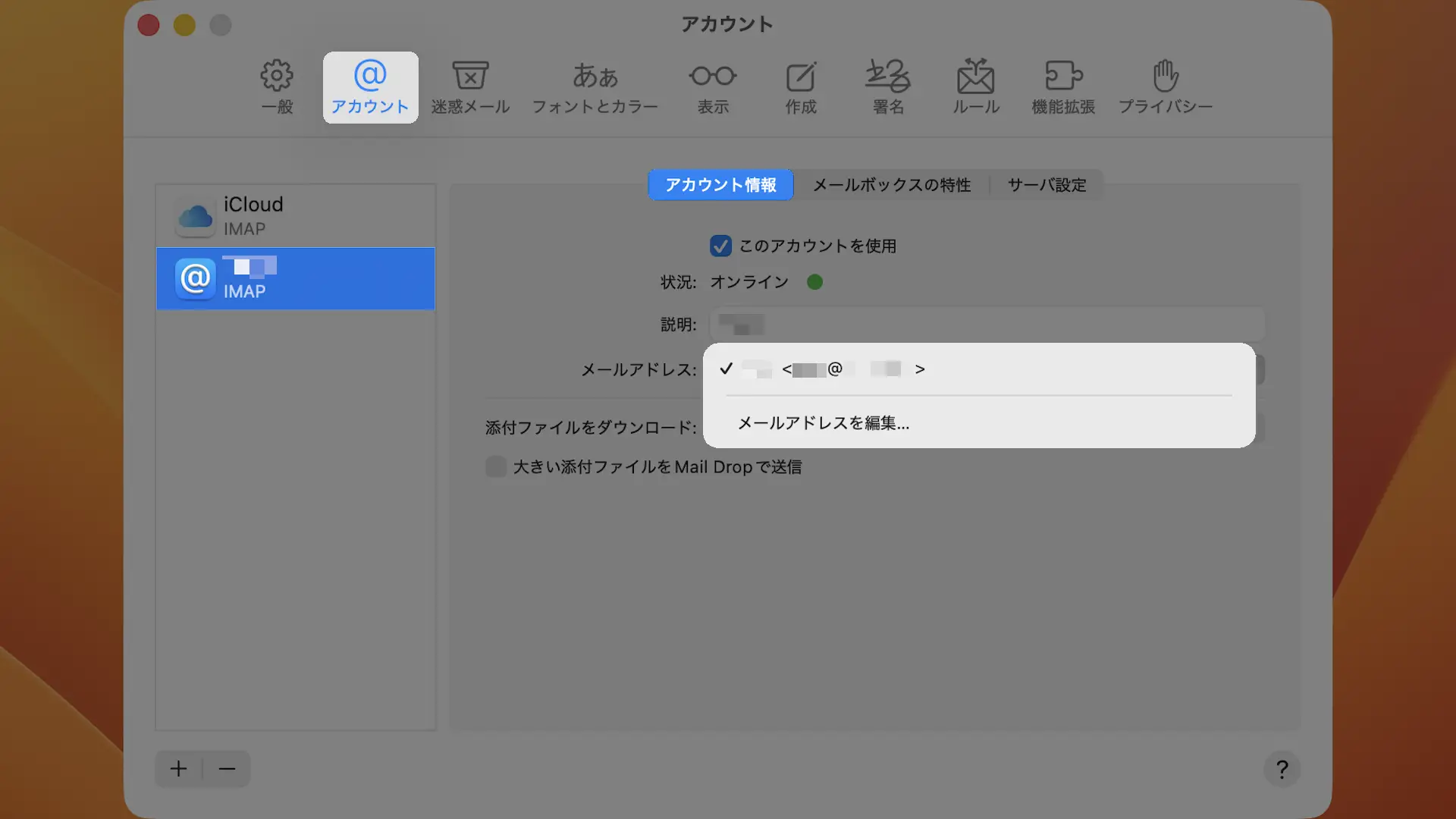Toggle the このアカウントを使用 checkbox
Image resolution: width=1456 pixels, height=819 pixels.
pos(720,246)
